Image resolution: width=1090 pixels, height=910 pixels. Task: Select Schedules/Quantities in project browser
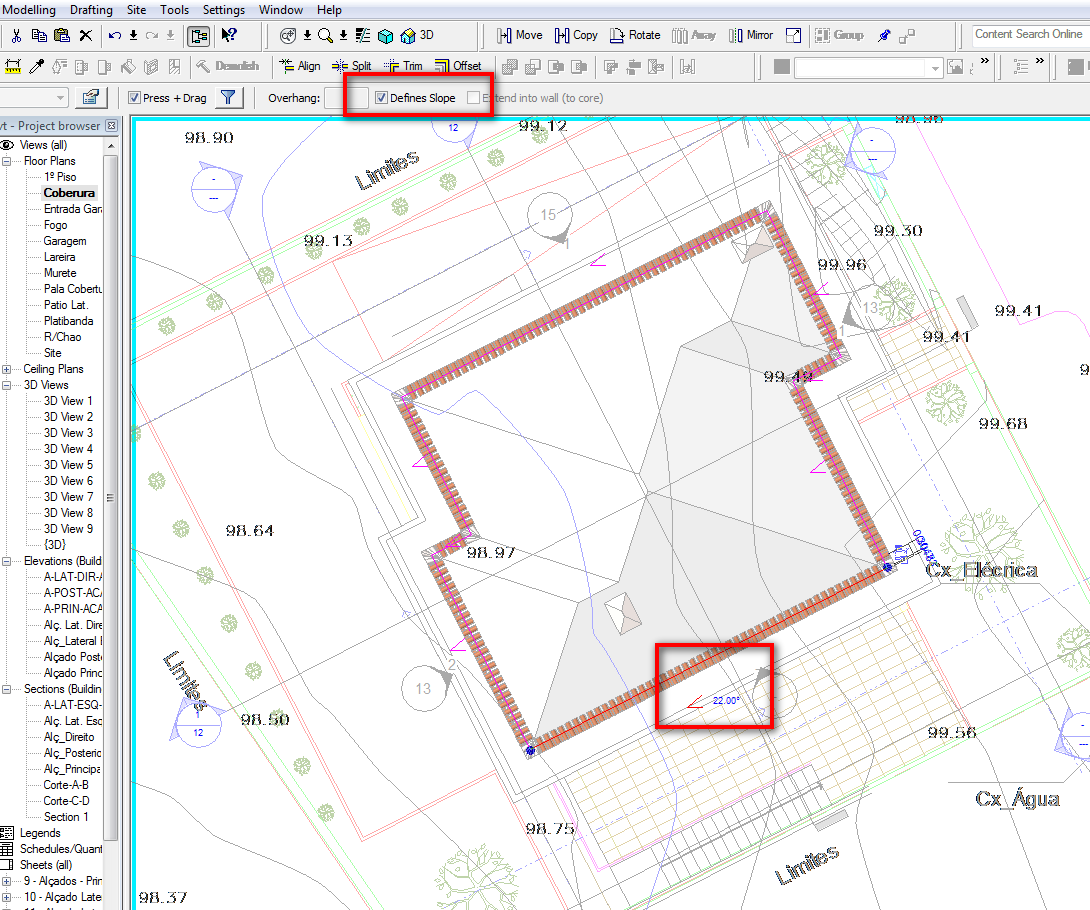pos(60,849)
